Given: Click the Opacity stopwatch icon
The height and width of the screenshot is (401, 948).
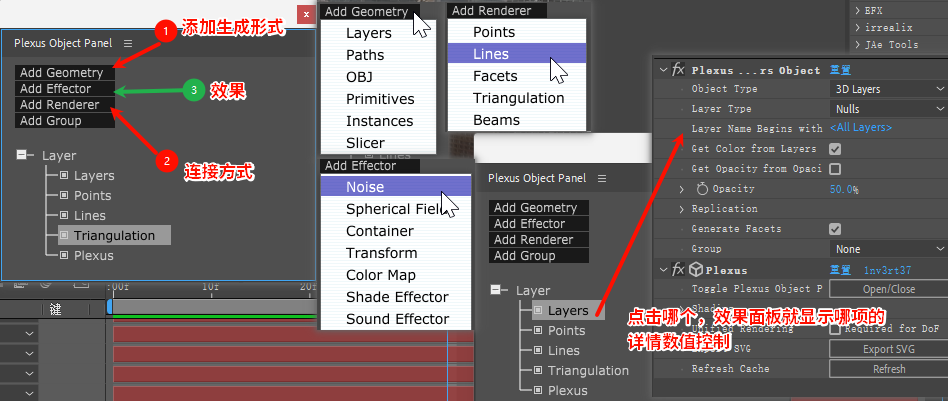Looking at the screenshot, I should click(x=701, y=189).
